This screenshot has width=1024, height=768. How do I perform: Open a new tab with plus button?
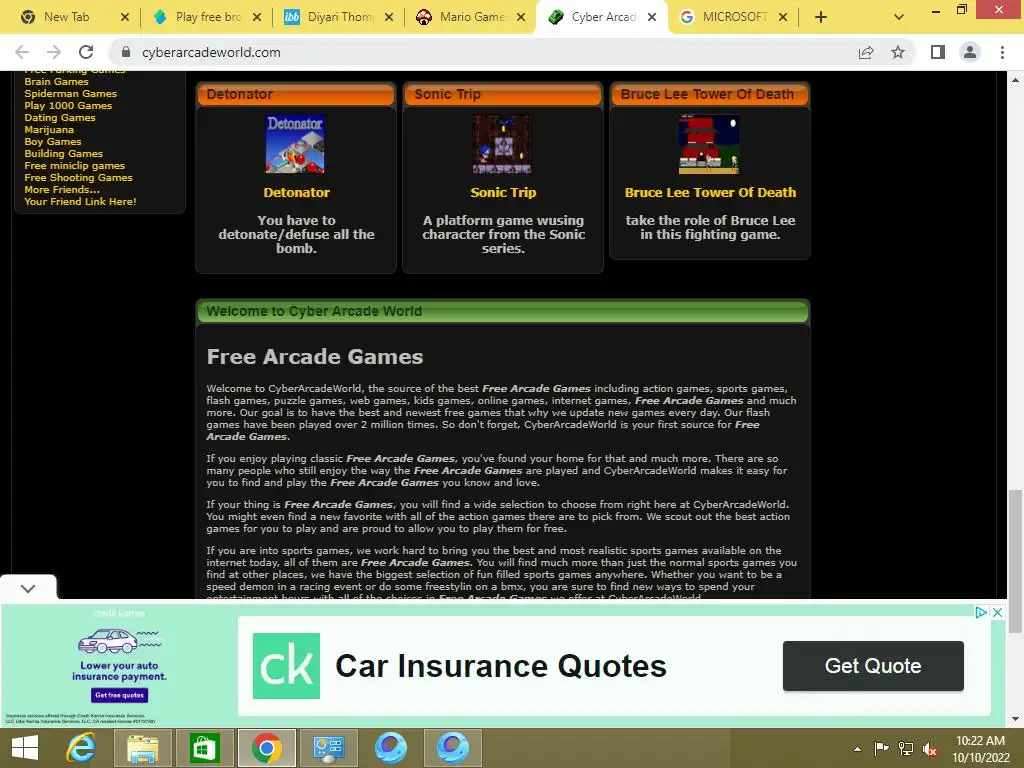(x=821, y=17)
